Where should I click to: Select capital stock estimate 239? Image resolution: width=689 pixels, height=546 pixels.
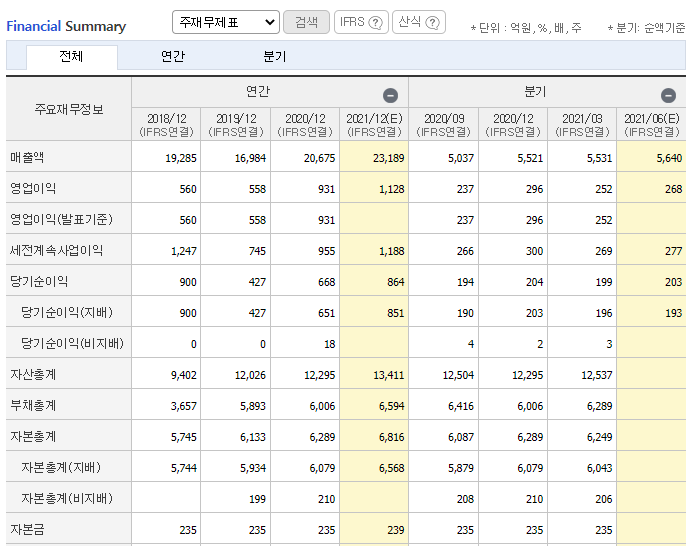point(395,530)
